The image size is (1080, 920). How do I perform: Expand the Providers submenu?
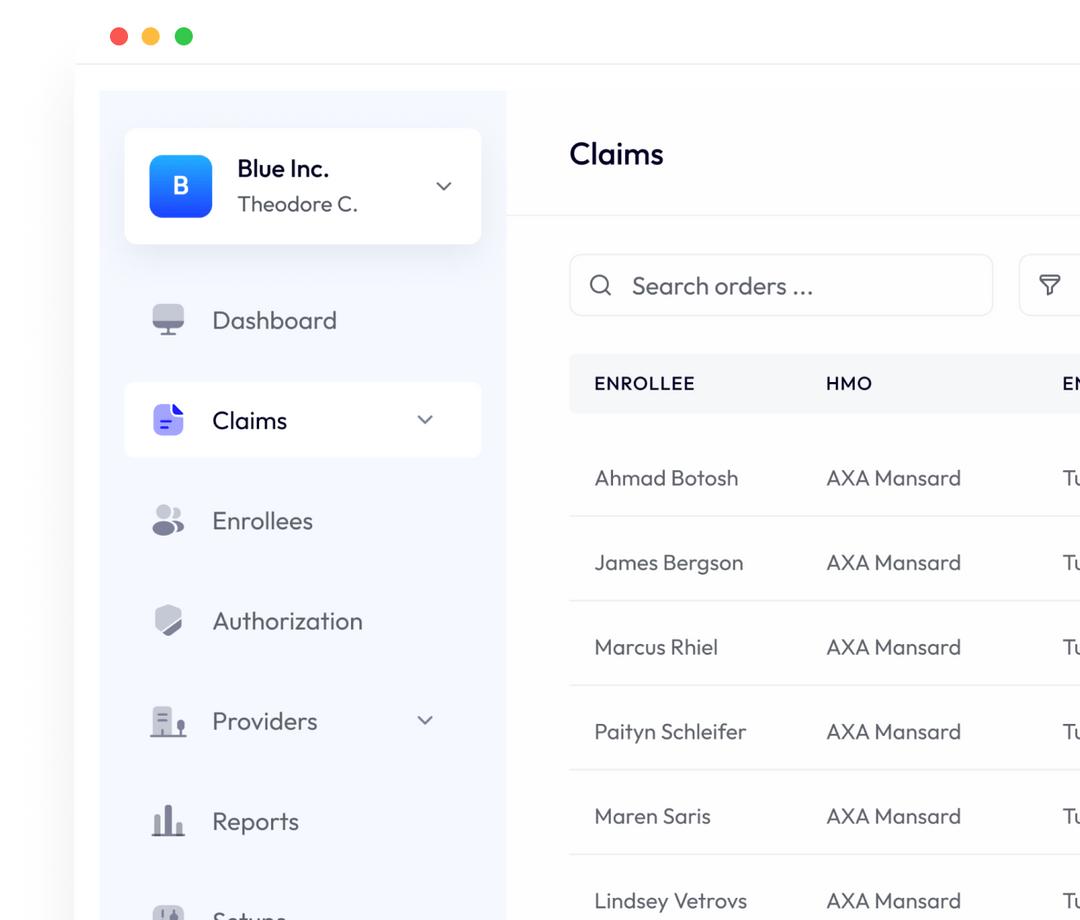[x=424, y=720]
